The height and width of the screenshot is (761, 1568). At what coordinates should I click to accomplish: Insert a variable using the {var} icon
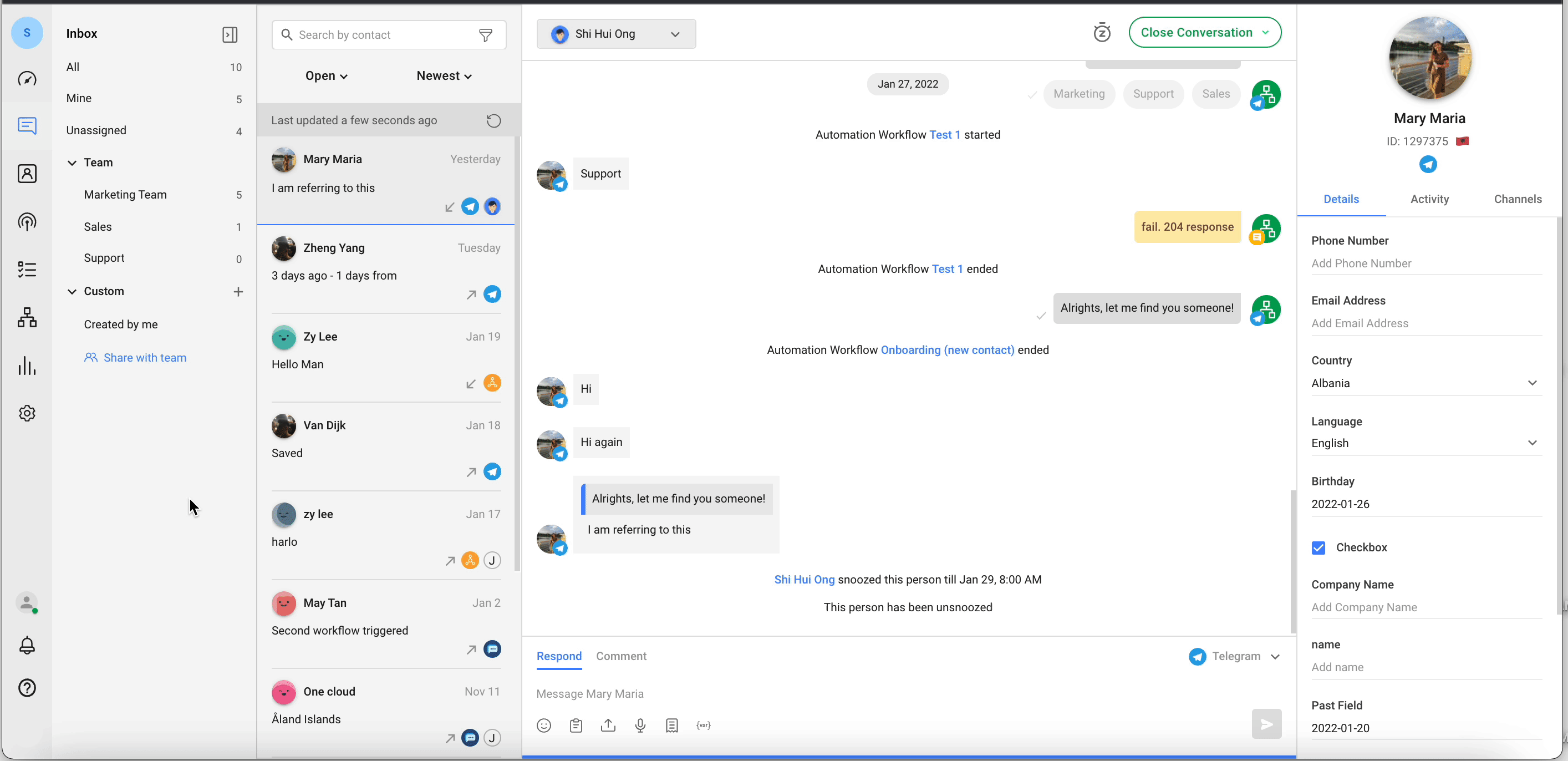tap(703, 725)
